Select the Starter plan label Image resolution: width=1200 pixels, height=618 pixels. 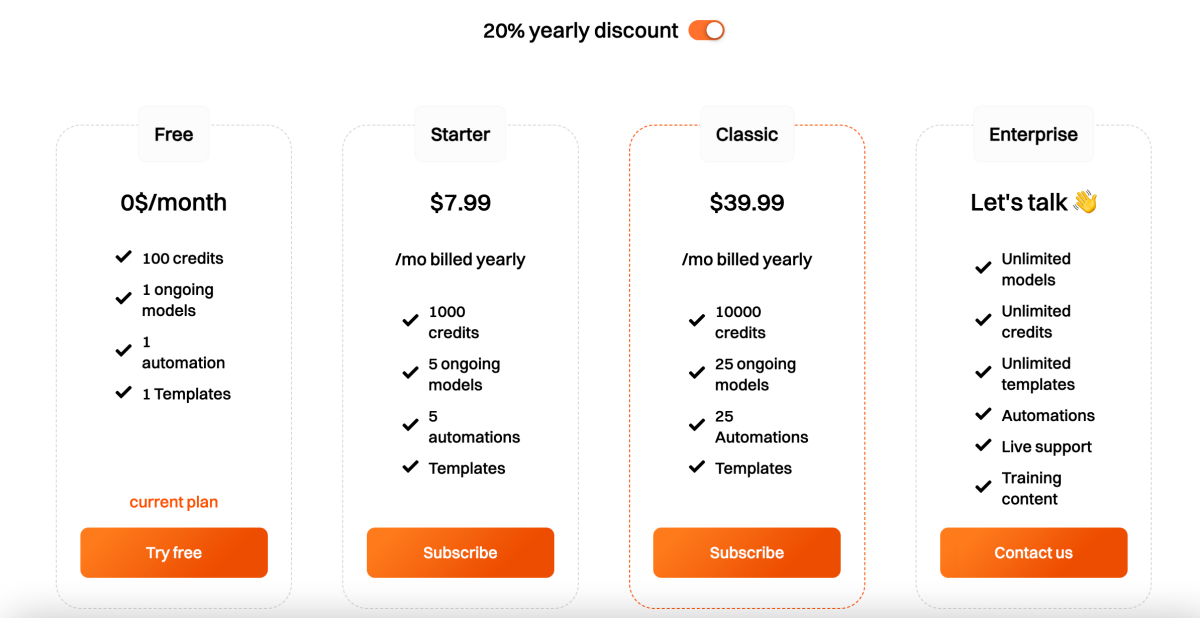click(x=460, y=134)
